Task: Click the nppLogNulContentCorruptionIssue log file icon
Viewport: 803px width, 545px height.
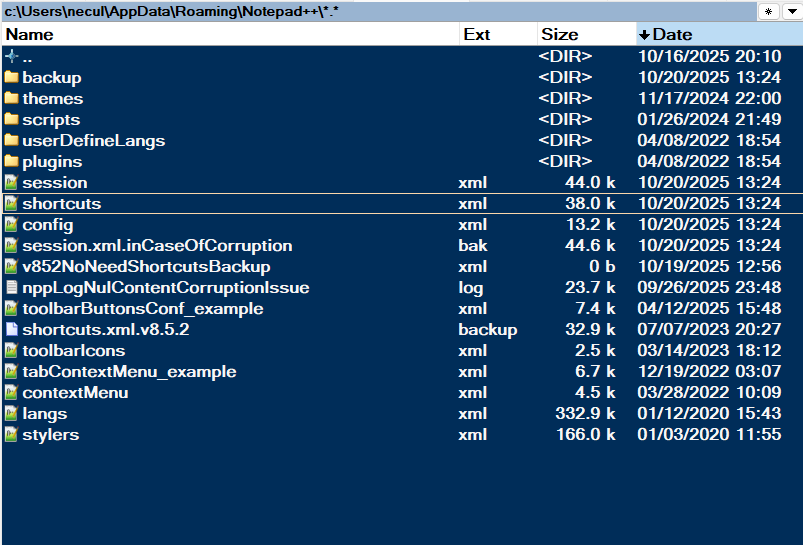Action: click(11, 287)
